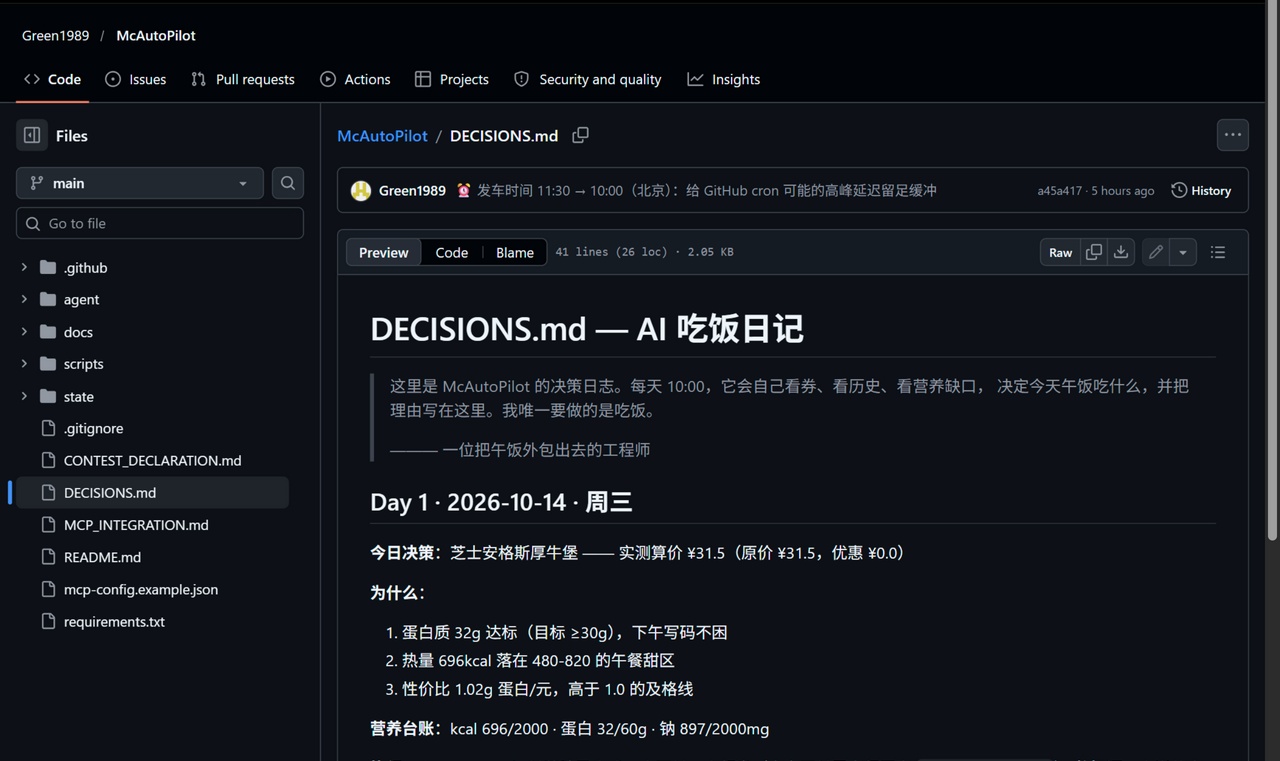This screenshot has width=1280, height=761.
Task: Open Security and quality tab
Action: click(588, 79)
